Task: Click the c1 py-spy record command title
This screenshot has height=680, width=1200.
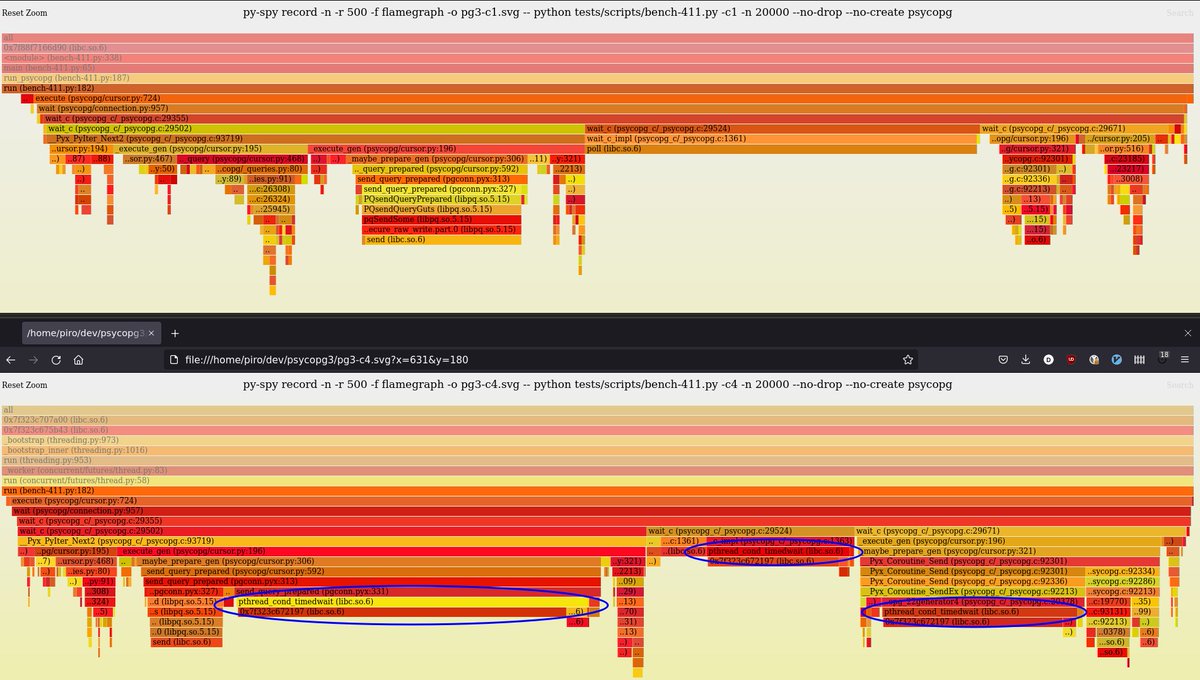Action: [598, 13]
